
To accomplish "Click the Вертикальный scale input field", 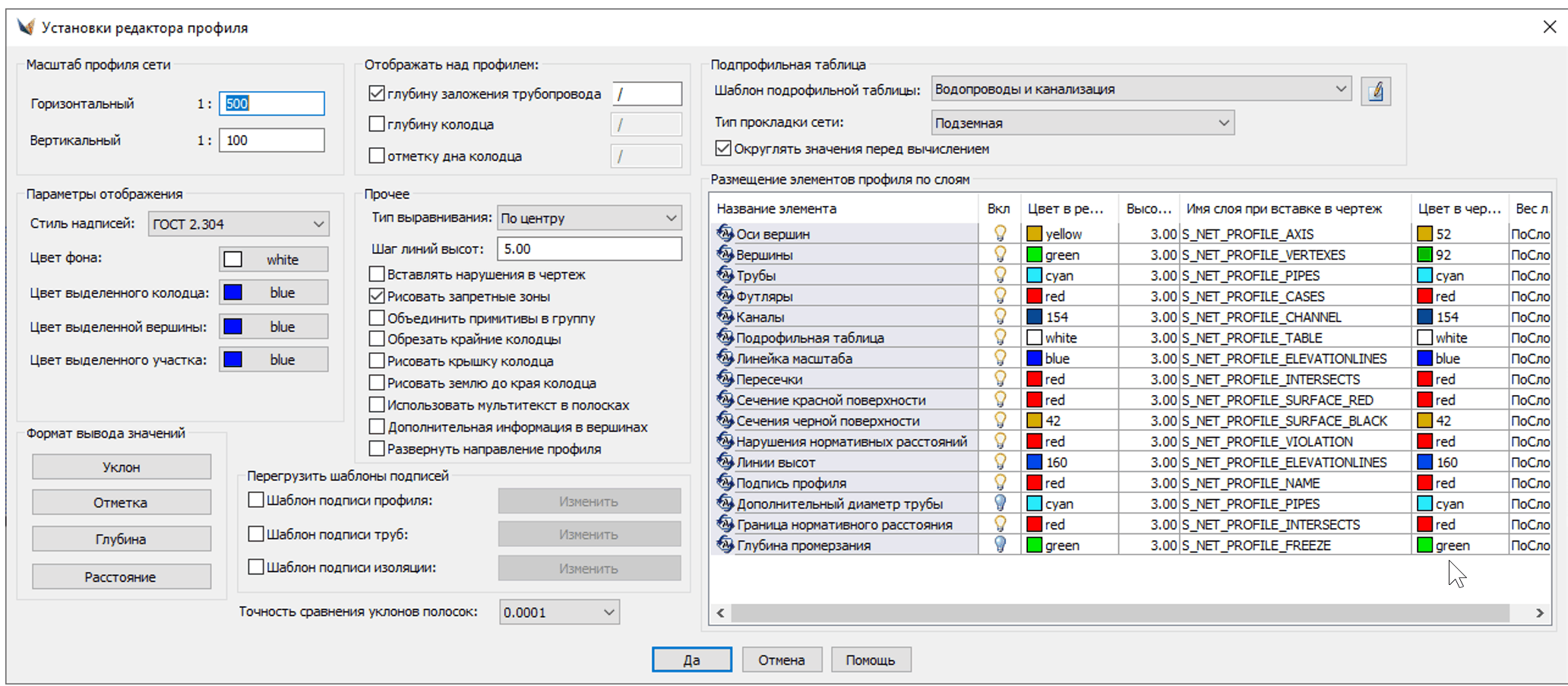I will tap(271, 141).
